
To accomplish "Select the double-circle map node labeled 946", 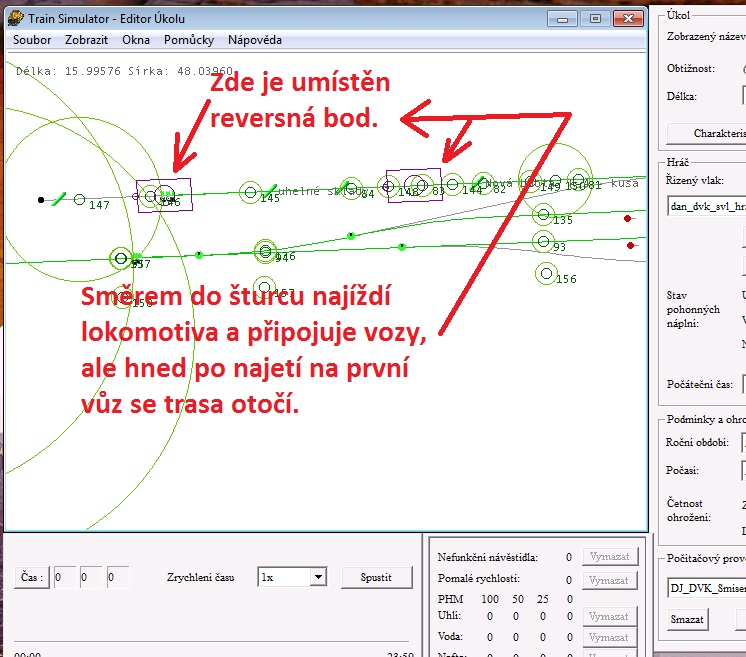I will coord(265,251).
